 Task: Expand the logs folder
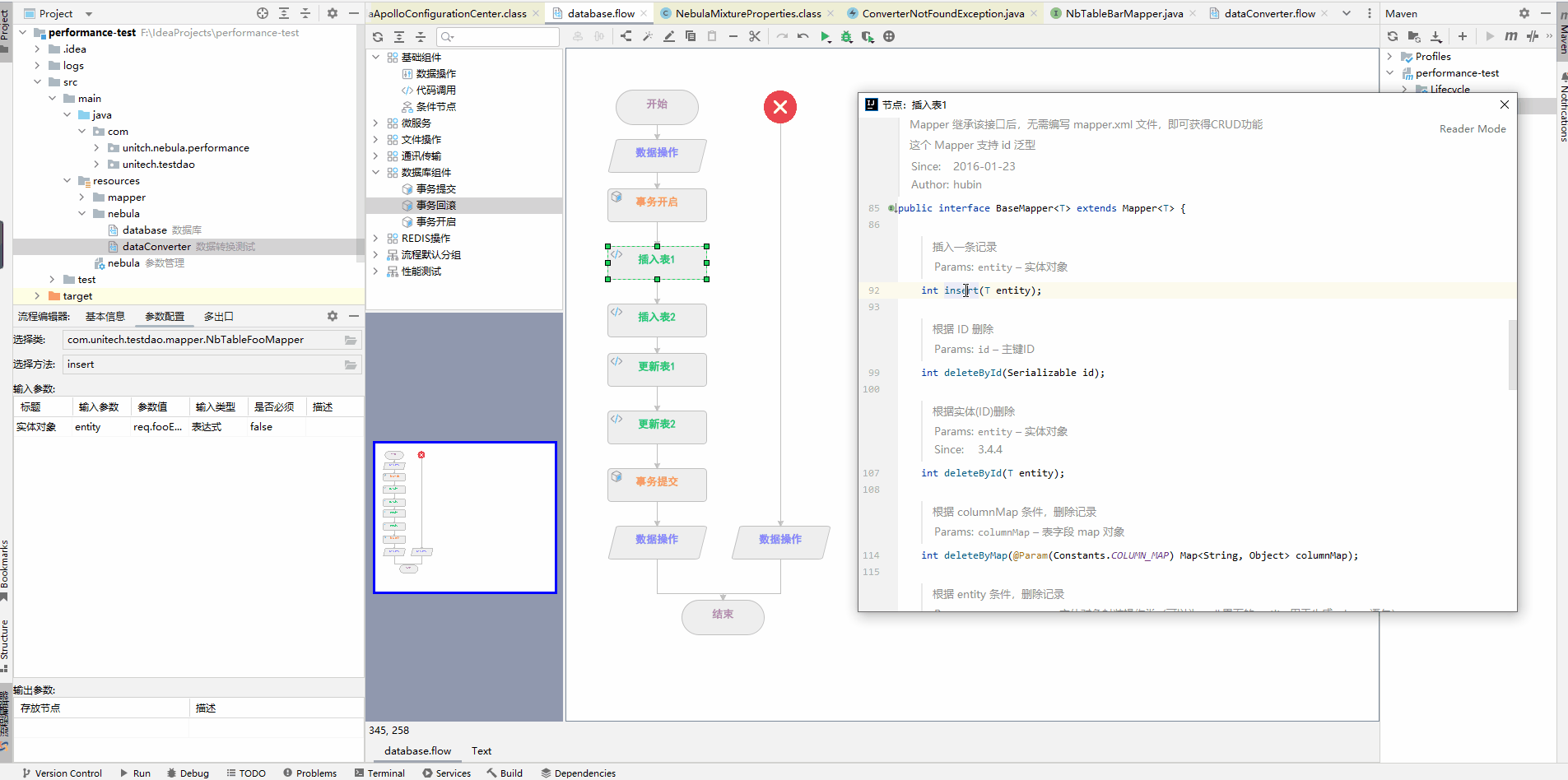pyautogui.click(x=38, y=66)
